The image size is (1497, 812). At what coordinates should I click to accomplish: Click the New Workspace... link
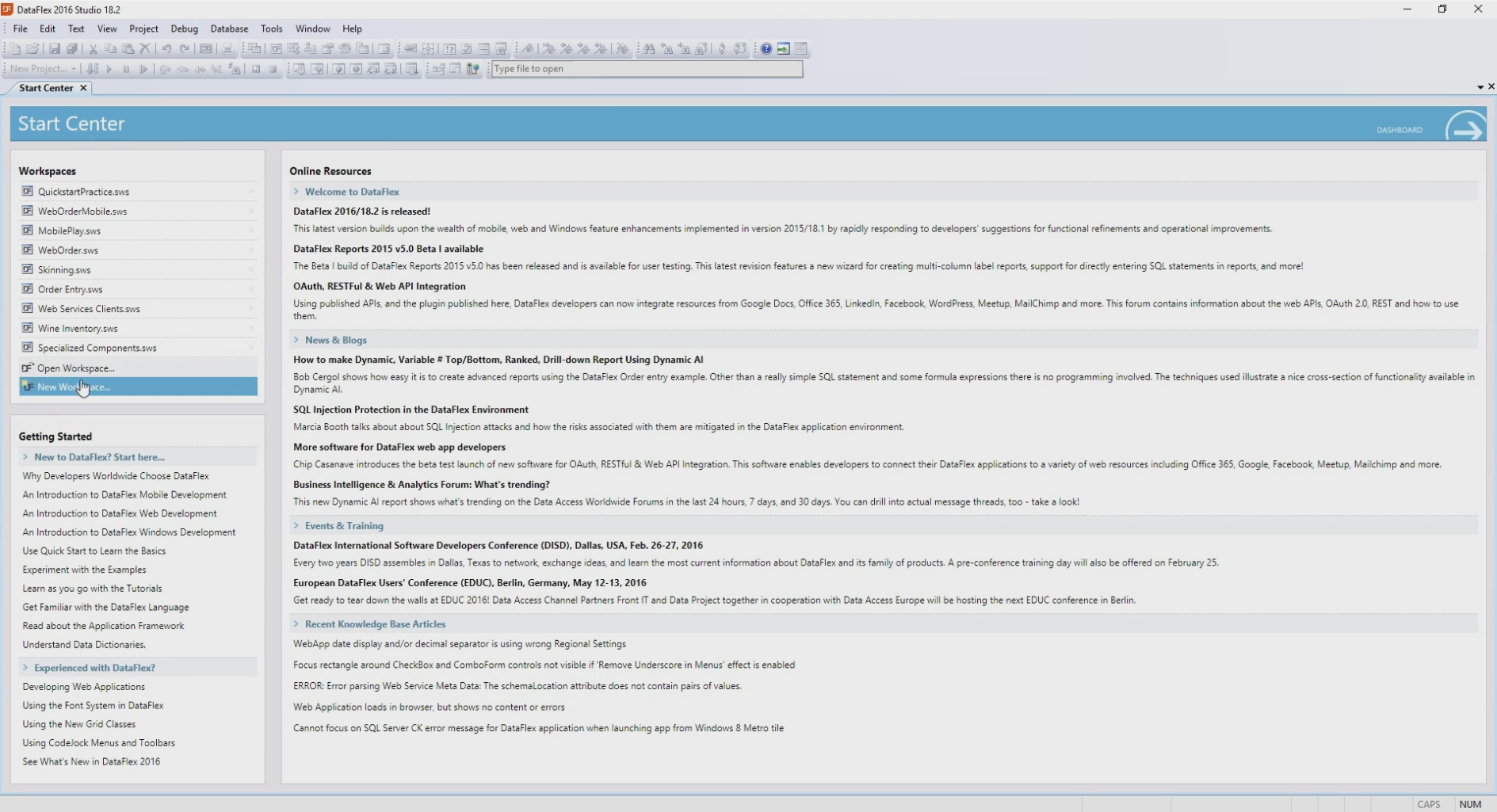coord(74,387)
